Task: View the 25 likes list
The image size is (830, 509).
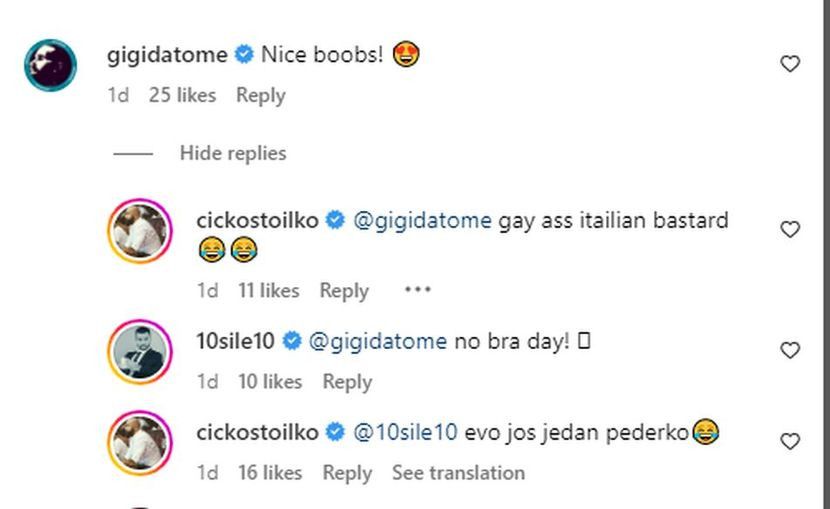Action: [182, 95]
